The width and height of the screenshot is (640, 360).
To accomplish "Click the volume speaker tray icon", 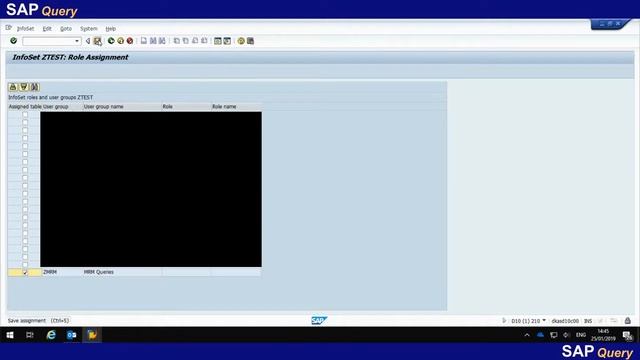I will point(566,335).
